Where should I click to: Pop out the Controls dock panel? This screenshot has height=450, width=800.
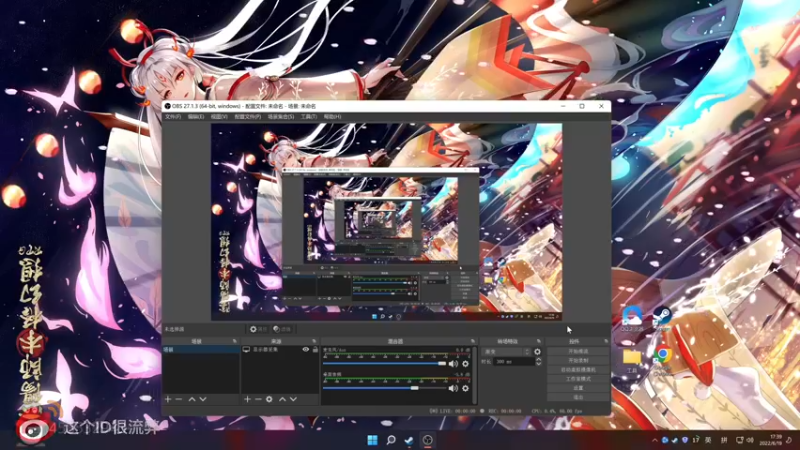(606, 341)
